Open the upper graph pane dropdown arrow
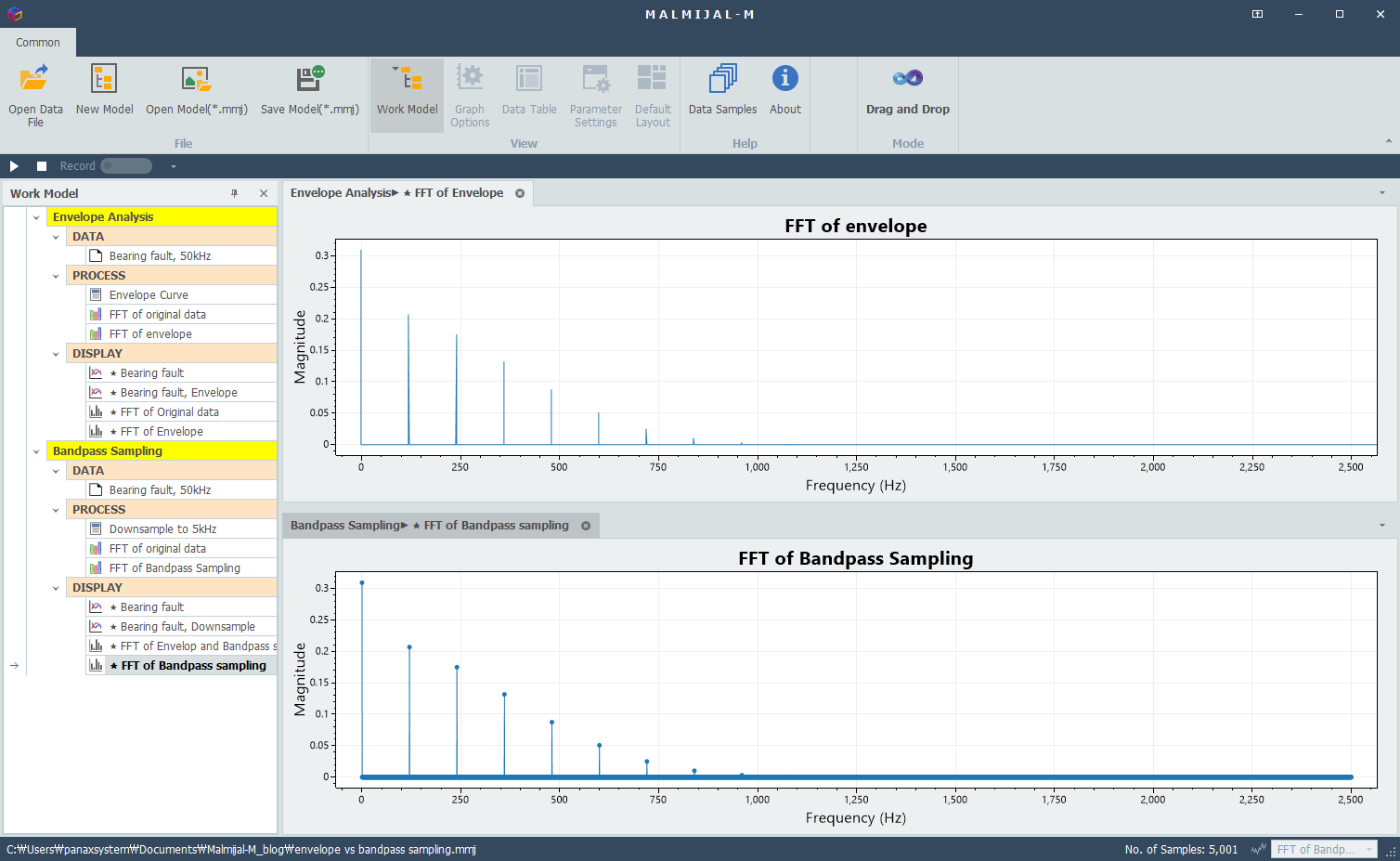The height and width of the screenshot is (861, 1400). (x=1382, y=193)
